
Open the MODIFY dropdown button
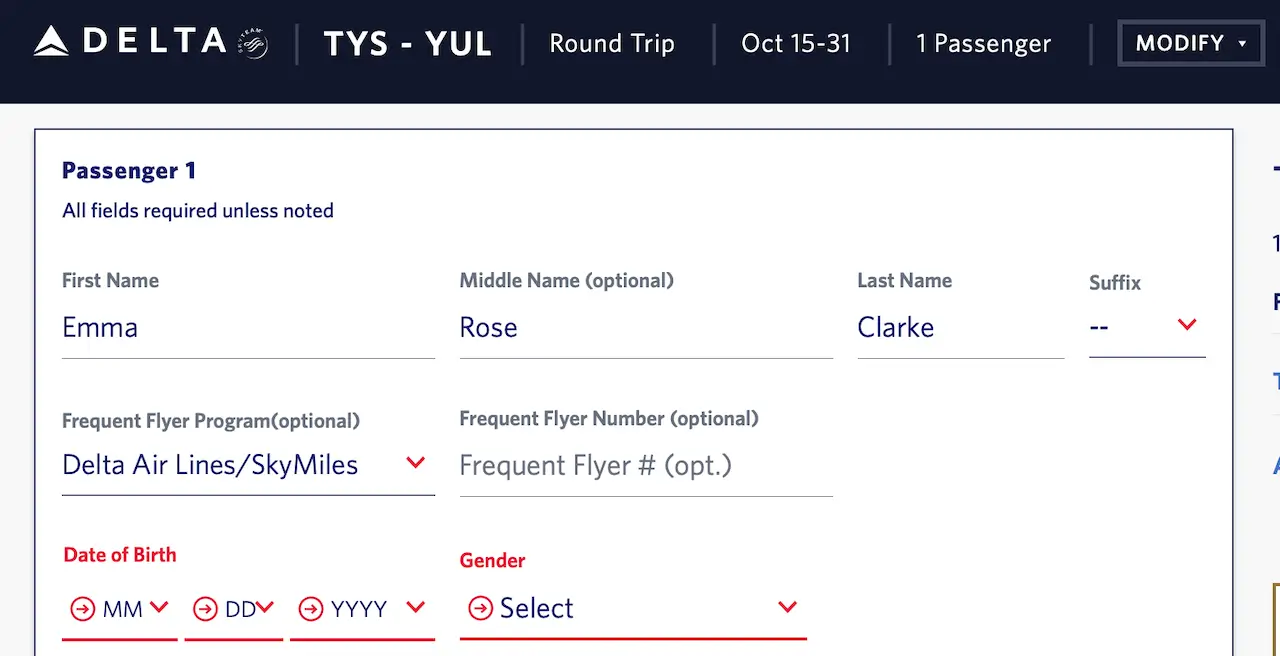click(x=1190, y=44)
